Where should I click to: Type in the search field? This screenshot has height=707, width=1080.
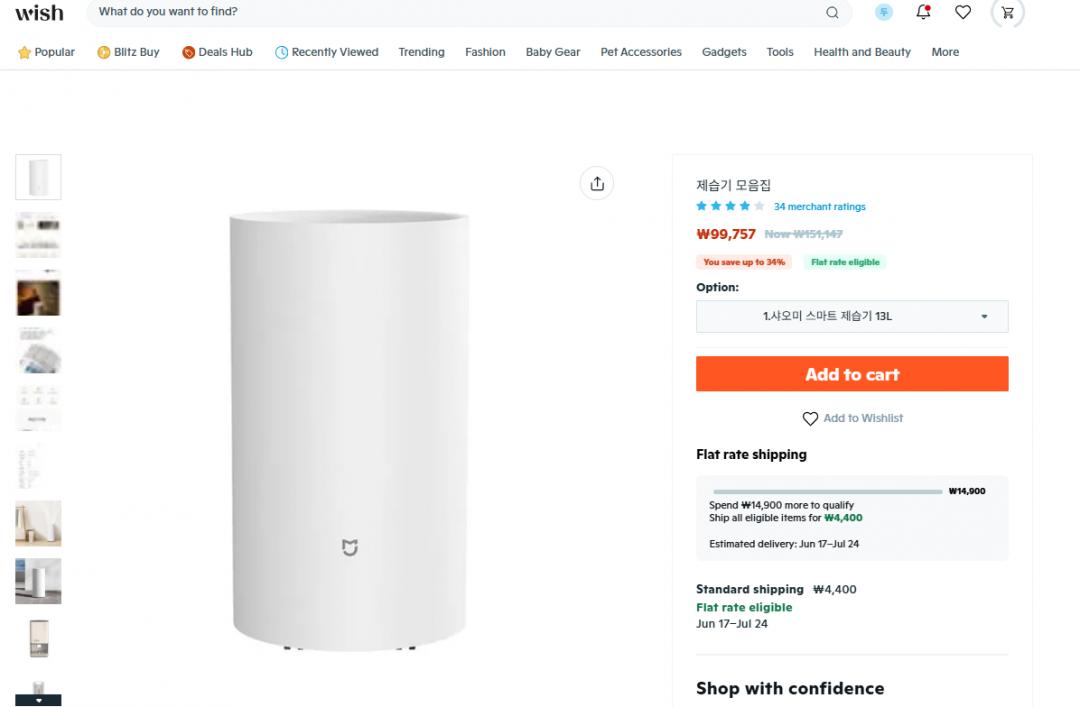[450, 13]
